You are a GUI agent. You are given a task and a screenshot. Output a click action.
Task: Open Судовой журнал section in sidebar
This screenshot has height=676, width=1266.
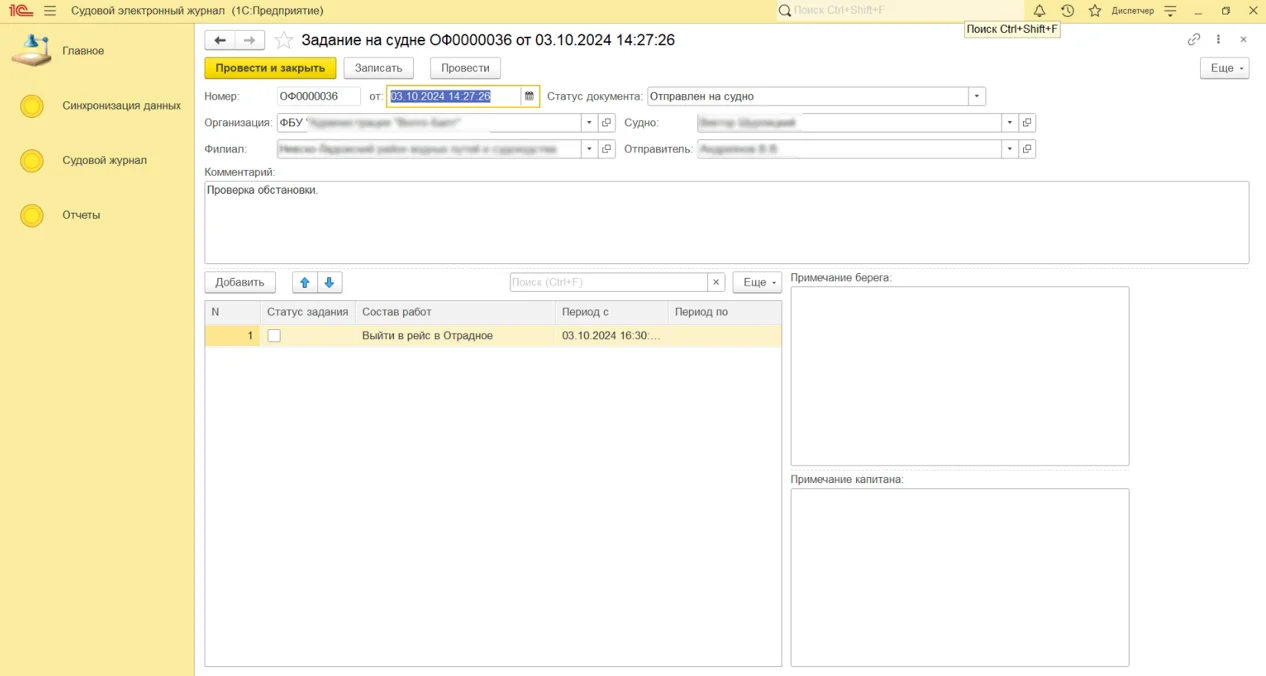[x=104, y=160]
